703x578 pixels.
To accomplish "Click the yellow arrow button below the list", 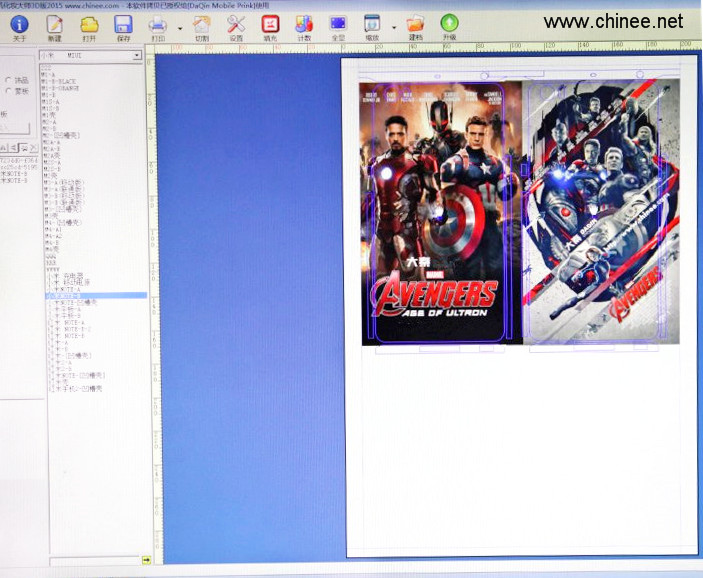I will pos(146,560).
